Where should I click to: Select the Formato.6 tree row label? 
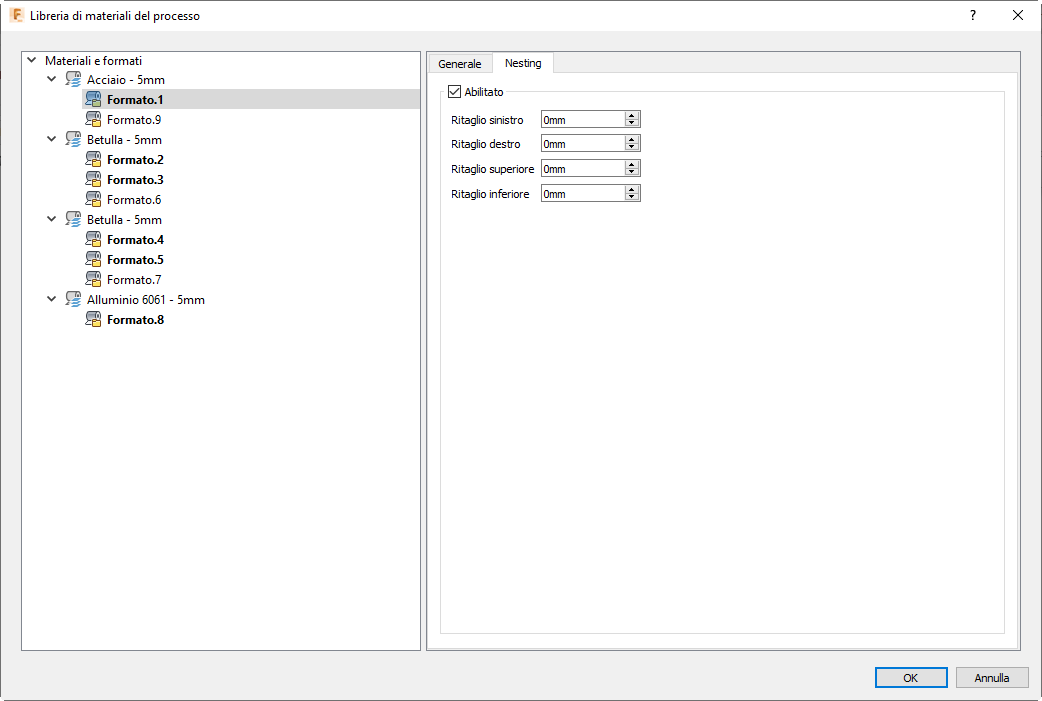(x=134, y=199)
